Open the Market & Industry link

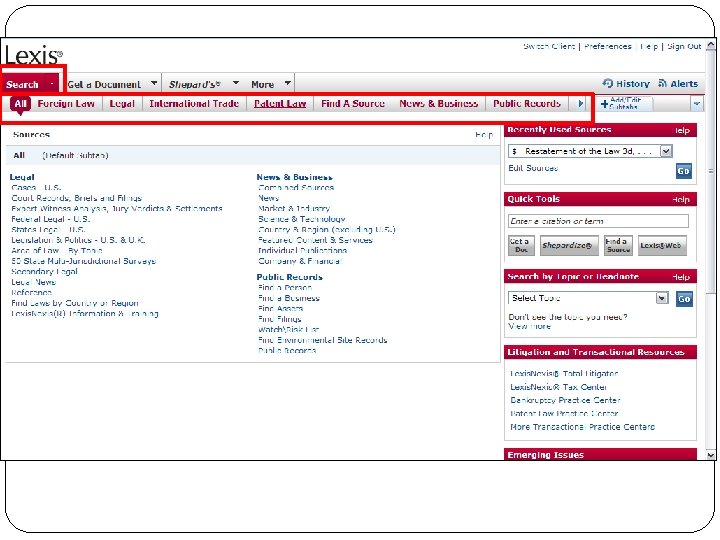[x=294, y=208]
